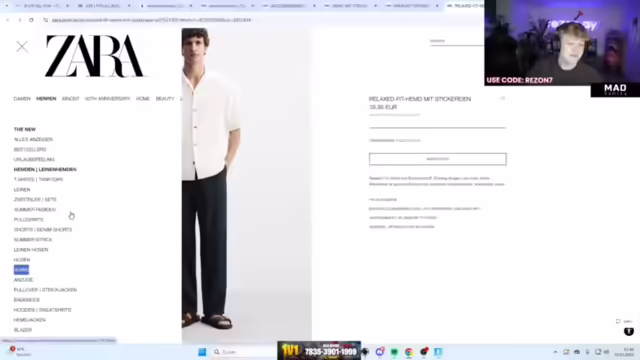Screen dimensions: 640x360
Task: Open the green app icon on taskbar
Action: 394,352
